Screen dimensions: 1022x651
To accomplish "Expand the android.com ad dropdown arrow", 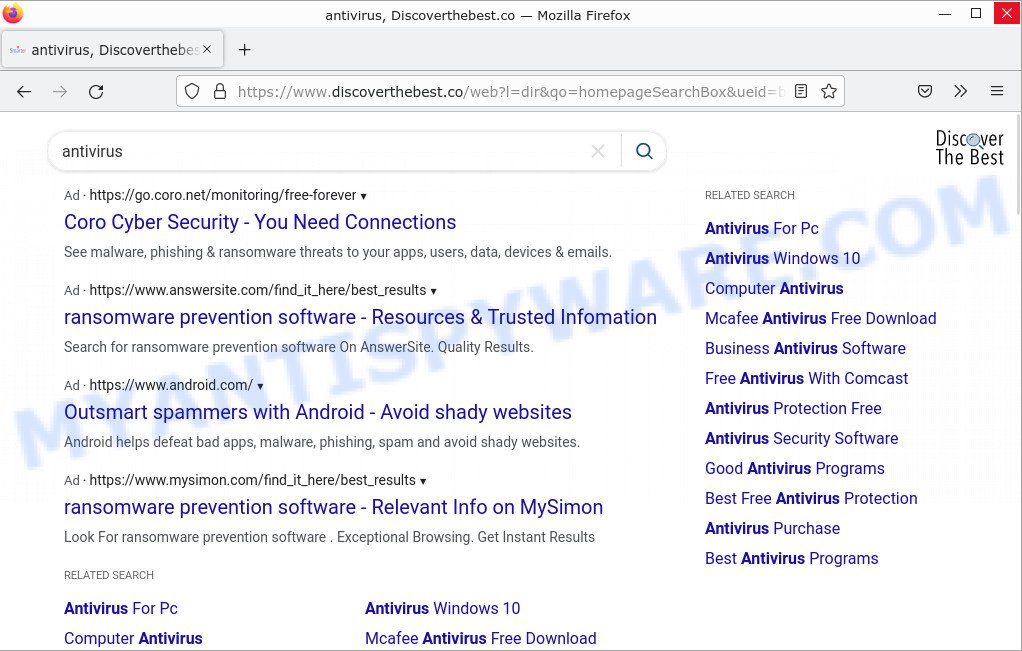I will pos(260,386).
